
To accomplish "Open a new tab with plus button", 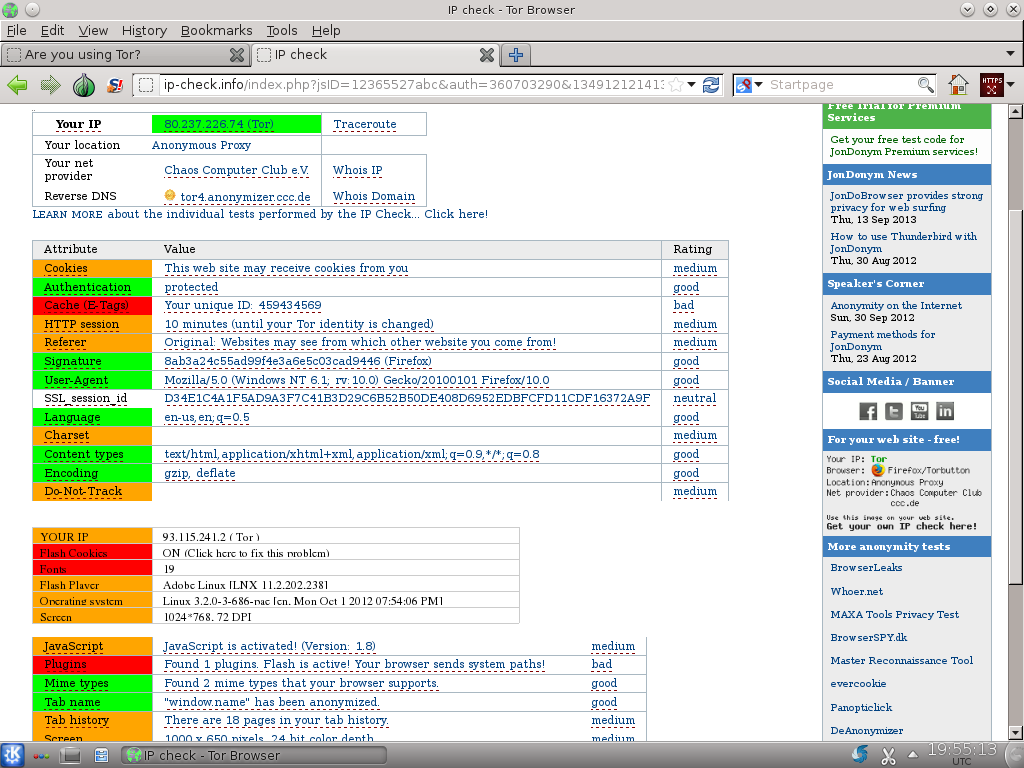I will click(515, 55).
